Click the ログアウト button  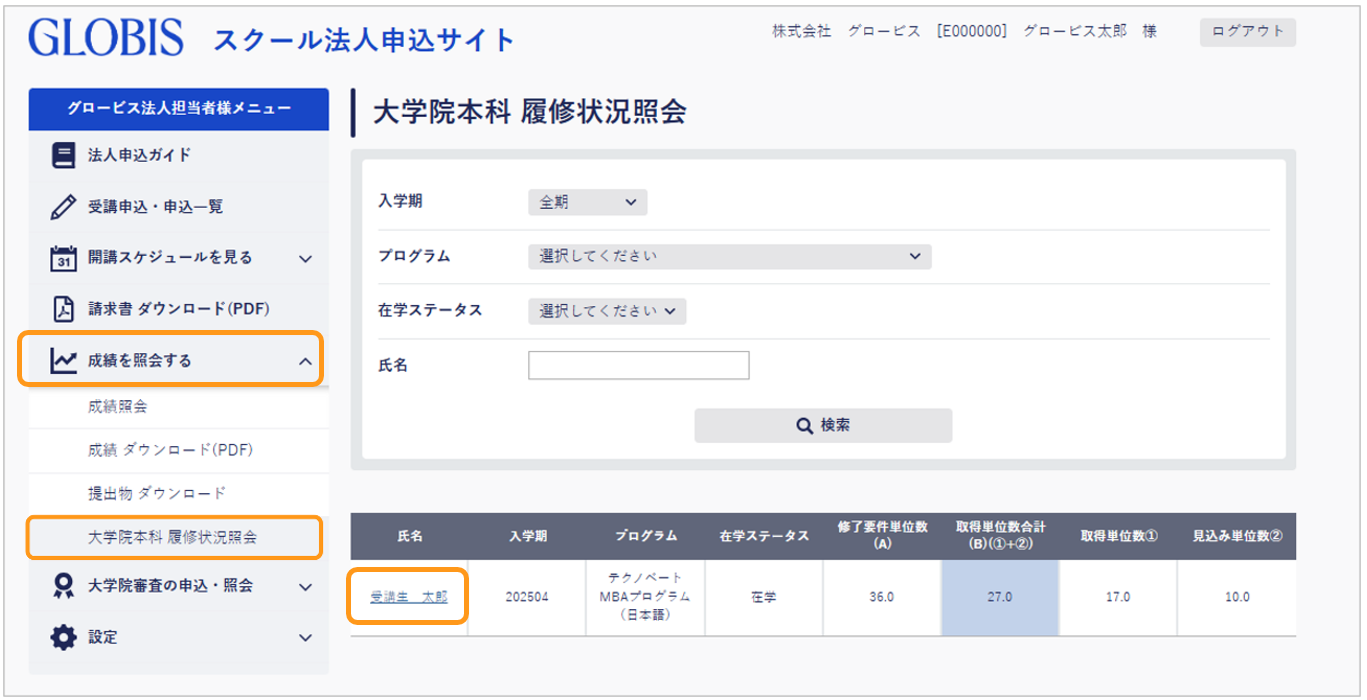point(1248,32)
